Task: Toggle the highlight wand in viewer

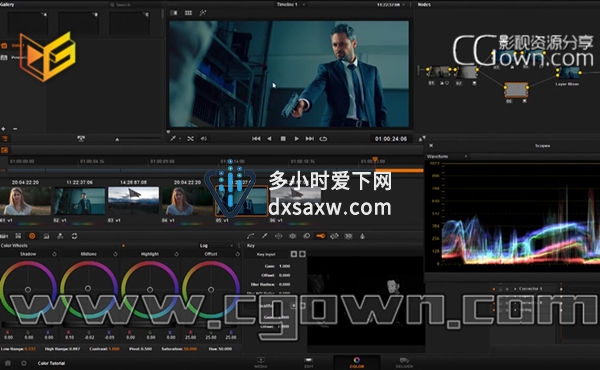Action: [x=203, y=13]
